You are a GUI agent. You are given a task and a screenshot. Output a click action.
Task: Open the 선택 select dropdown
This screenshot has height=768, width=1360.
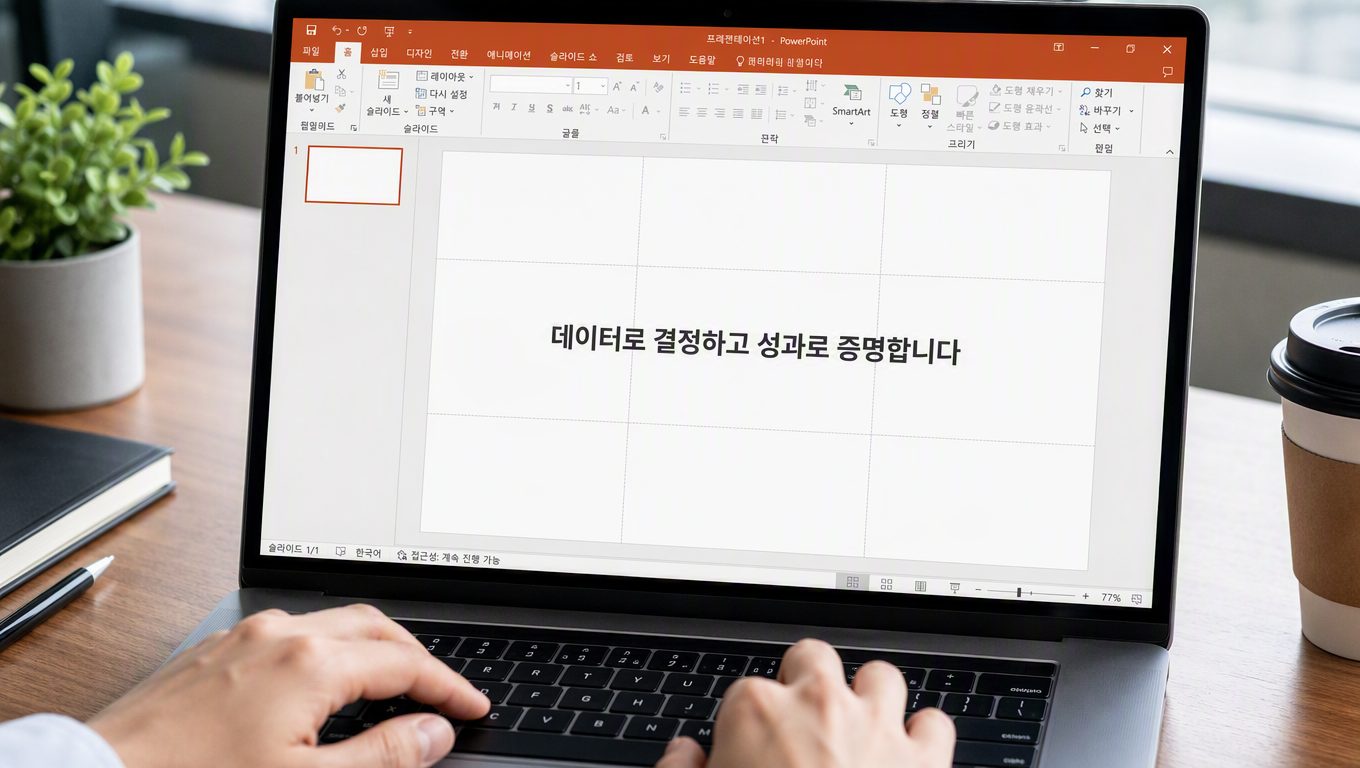point(1100,129)
